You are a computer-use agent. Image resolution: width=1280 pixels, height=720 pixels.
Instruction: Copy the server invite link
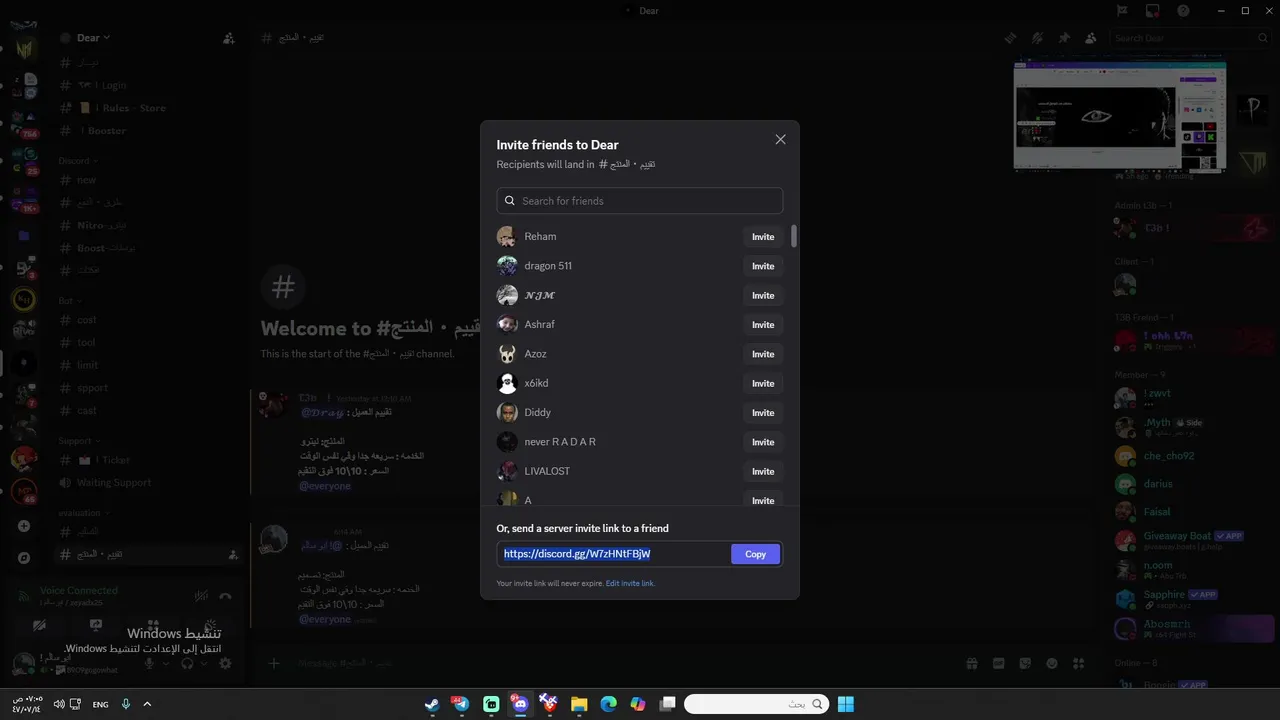coord(755,554)
